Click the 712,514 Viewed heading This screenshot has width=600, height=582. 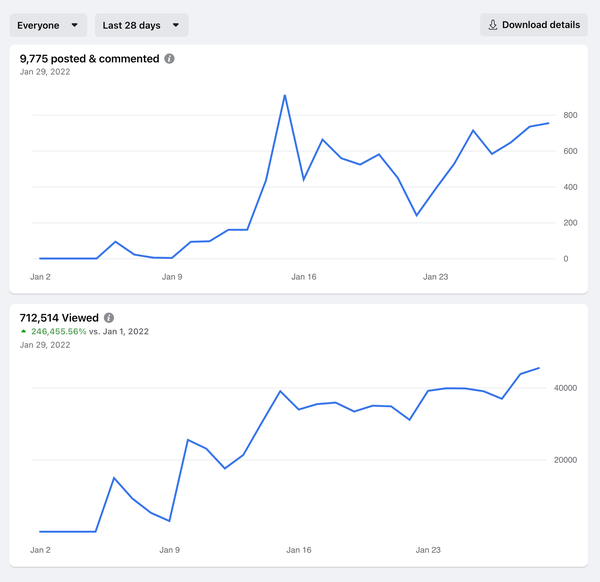[x=59, y=318]
